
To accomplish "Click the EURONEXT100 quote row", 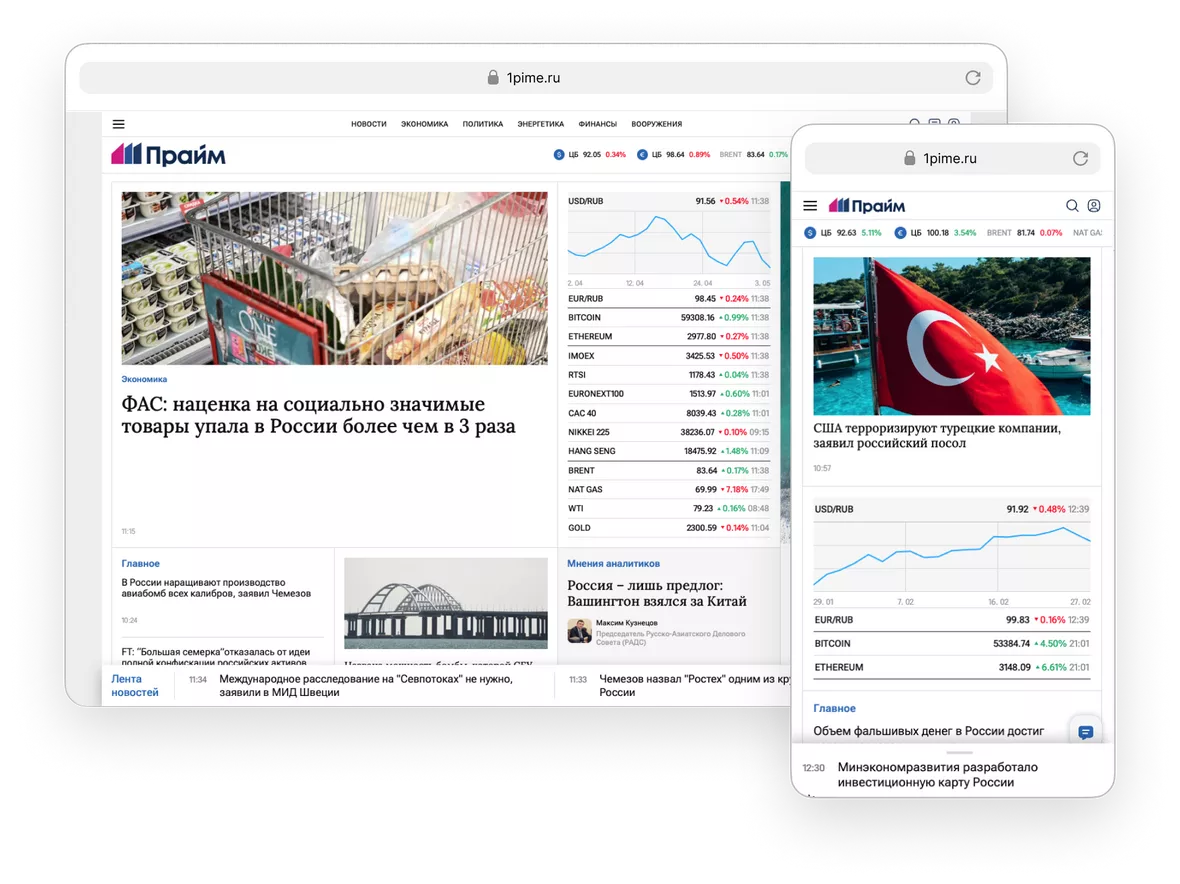I will click(x=669, y=393).
